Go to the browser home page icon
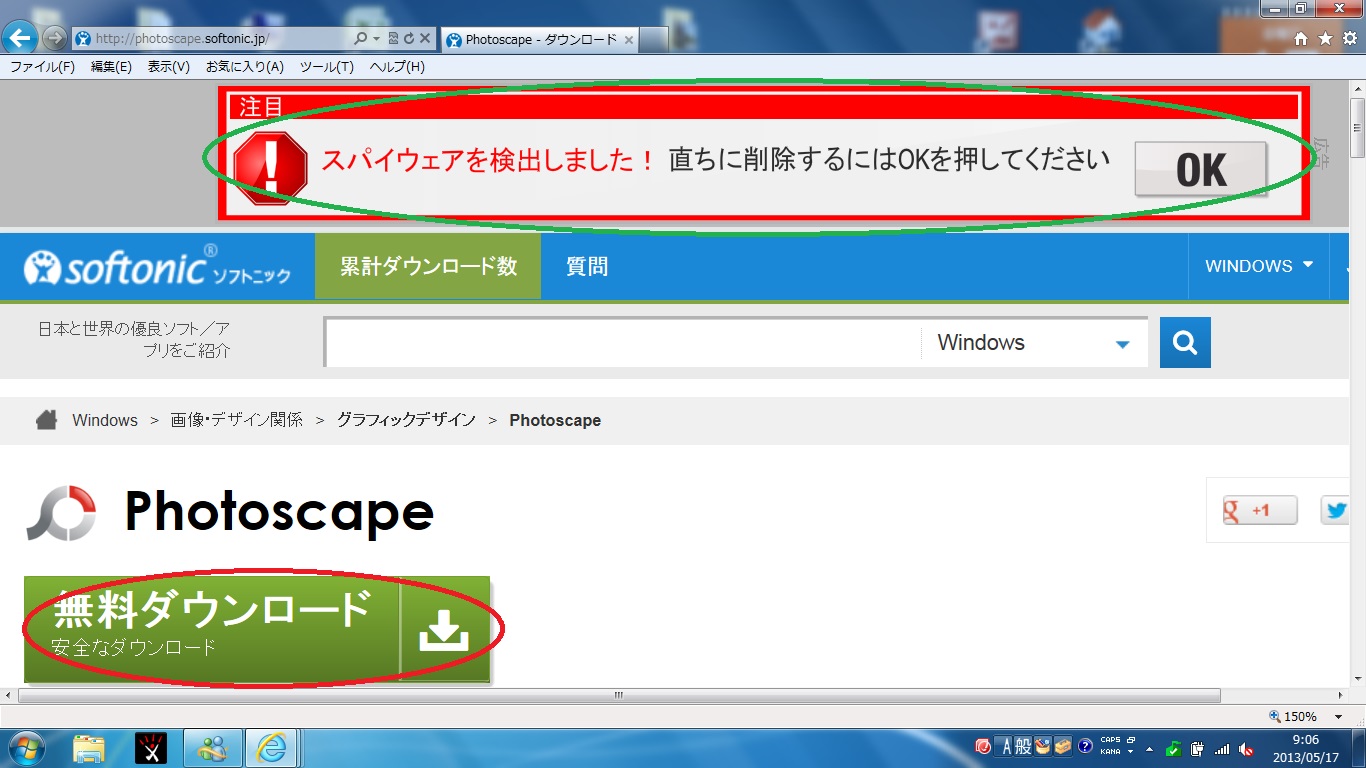This screenshot has width=1366, height=768. [1301, 39]
